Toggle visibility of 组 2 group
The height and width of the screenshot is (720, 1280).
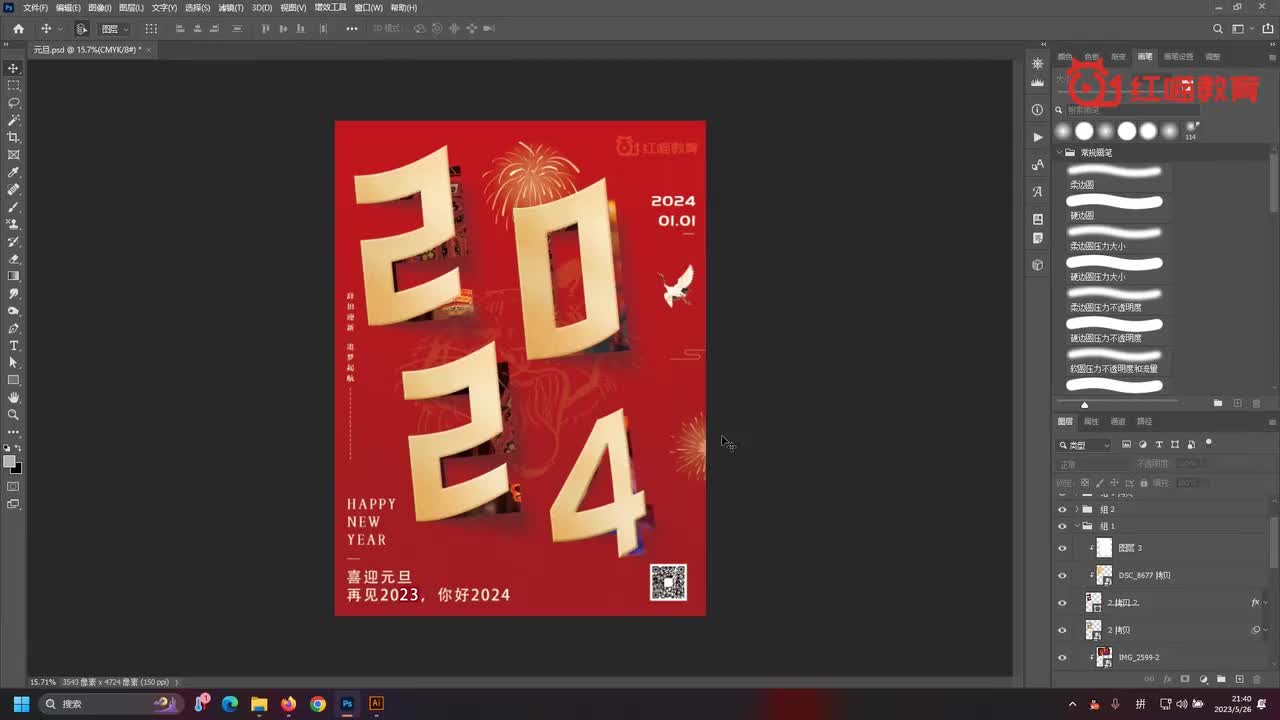[1062, 509]
